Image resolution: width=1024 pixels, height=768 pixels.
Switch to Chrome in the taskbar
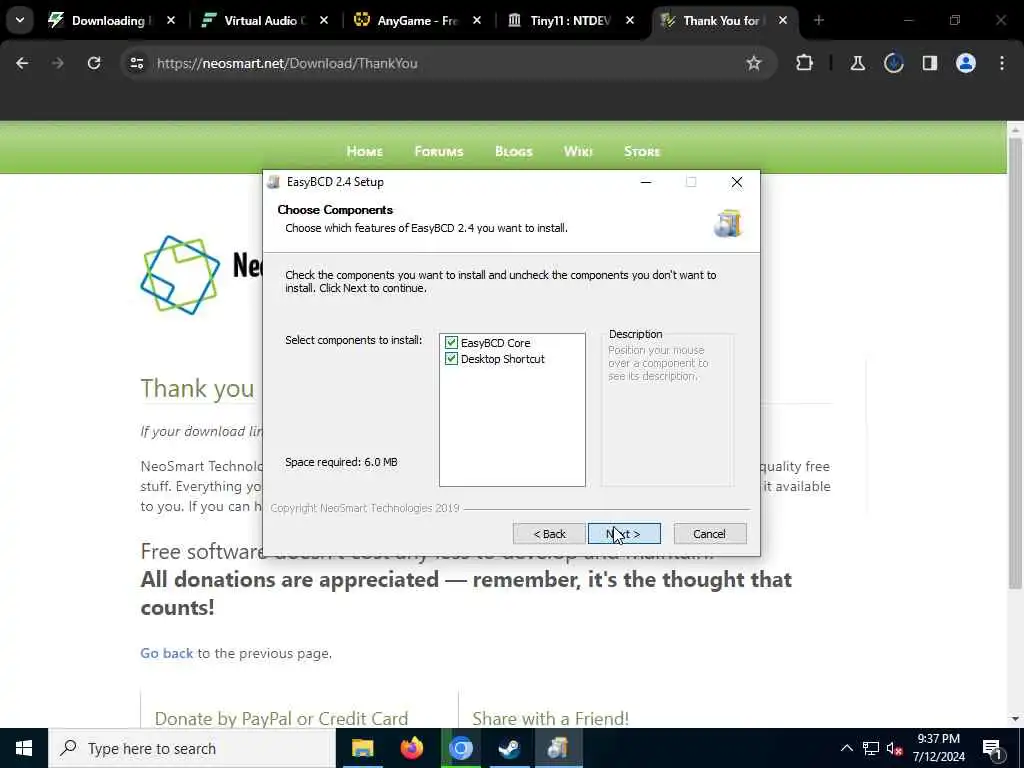(x=460, y=748)
